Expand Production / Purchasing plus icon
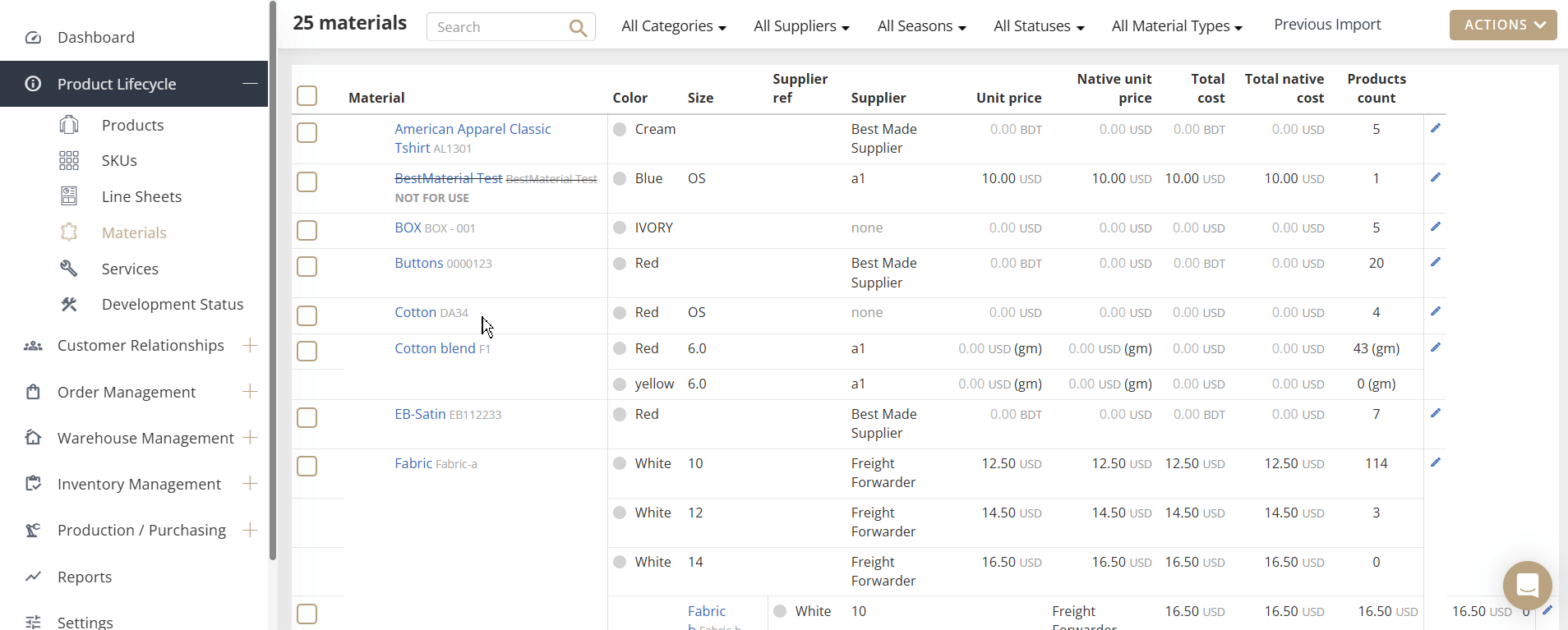Viewport: 1568px width, 630px height. point(251,530)
